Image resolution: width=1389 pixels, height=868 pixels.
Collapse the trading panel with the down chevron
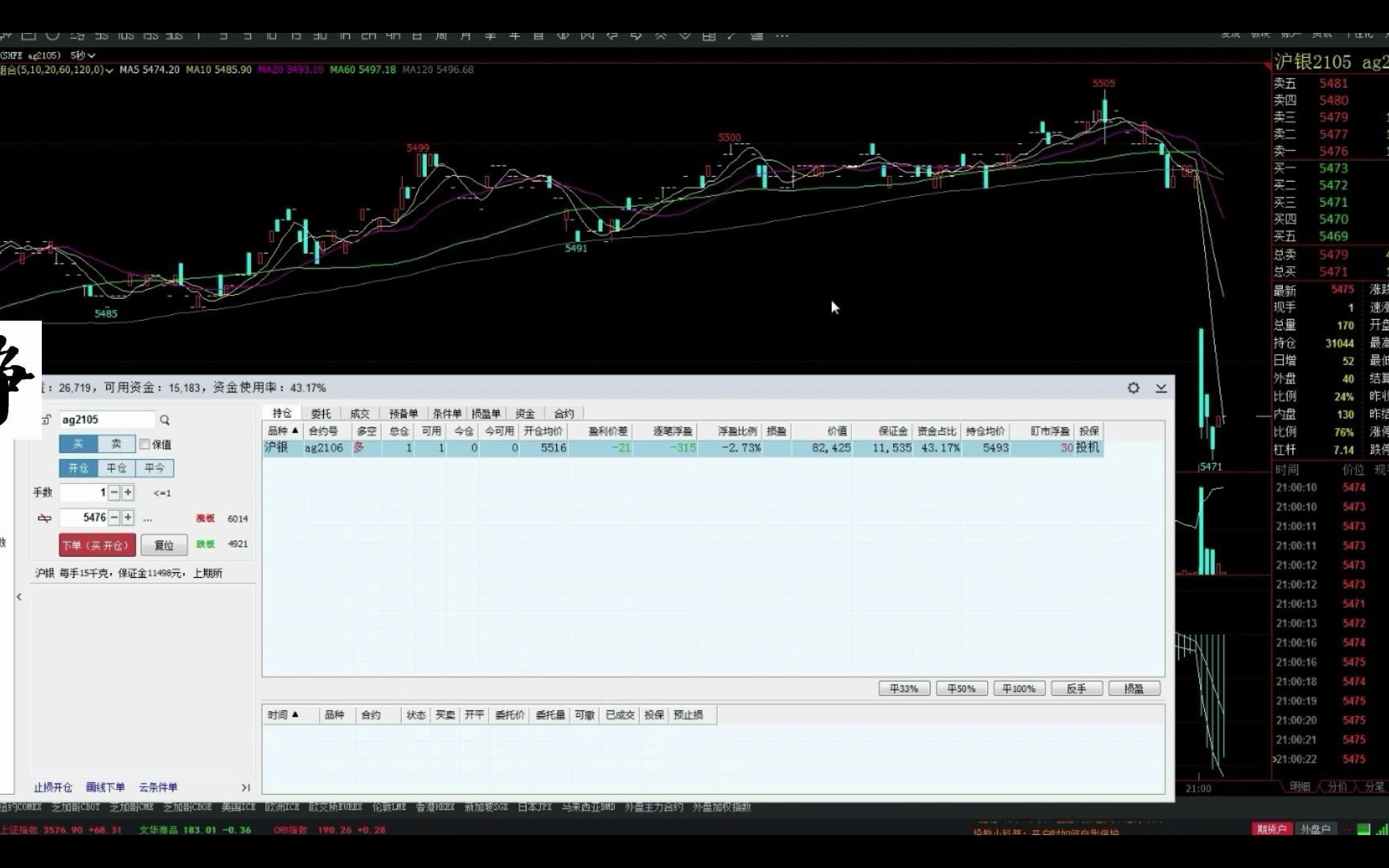pos(1162,387)
